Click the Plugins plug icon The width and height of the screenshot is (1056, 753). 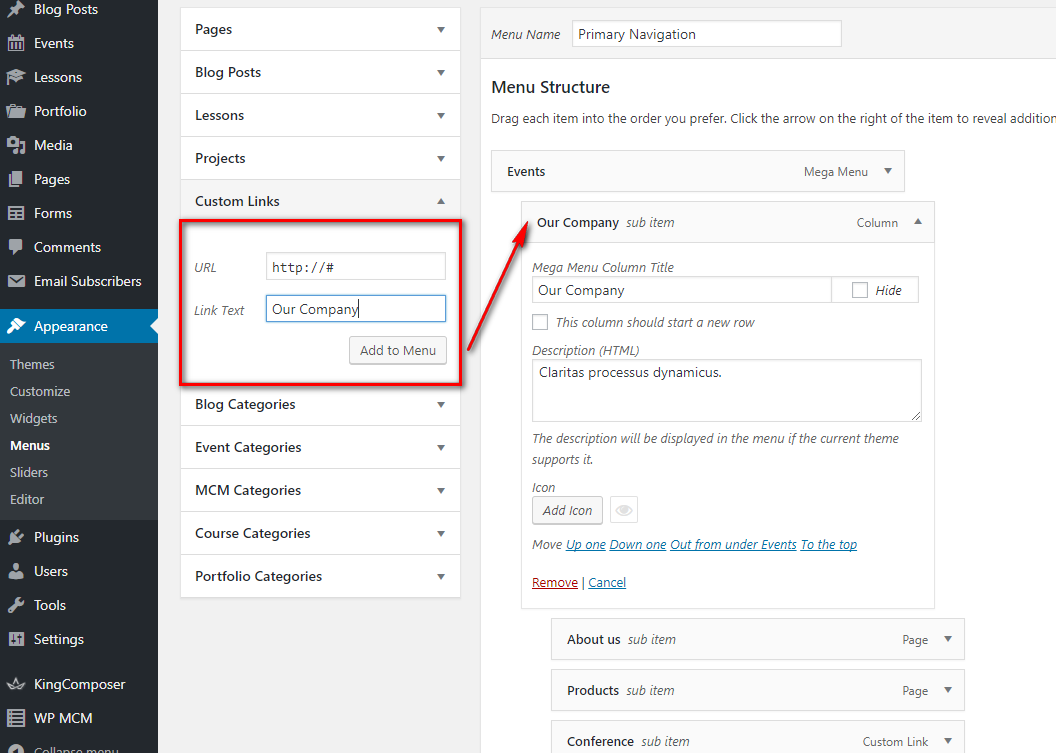point(16,537)
